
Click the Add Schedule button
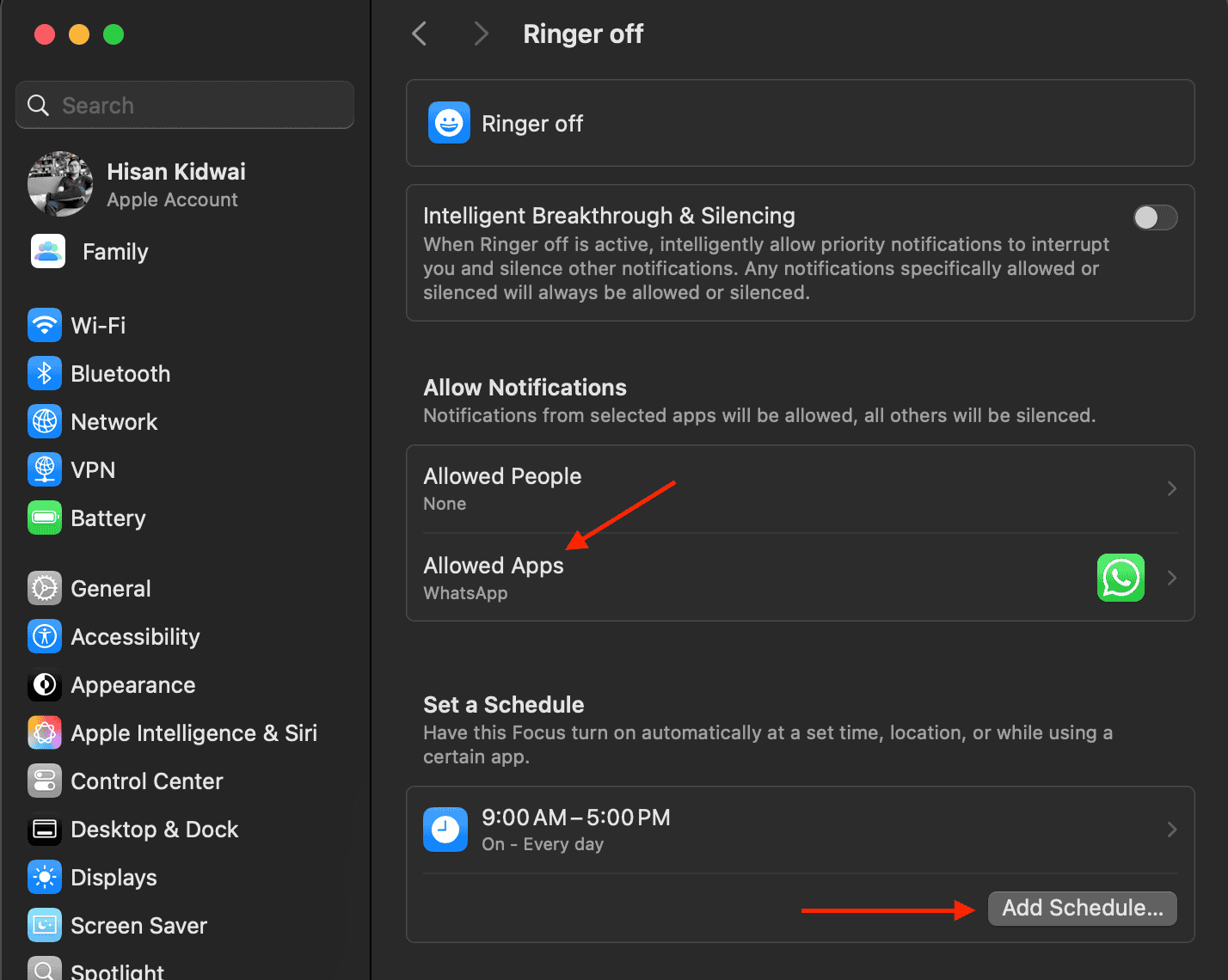[1082, 909]
